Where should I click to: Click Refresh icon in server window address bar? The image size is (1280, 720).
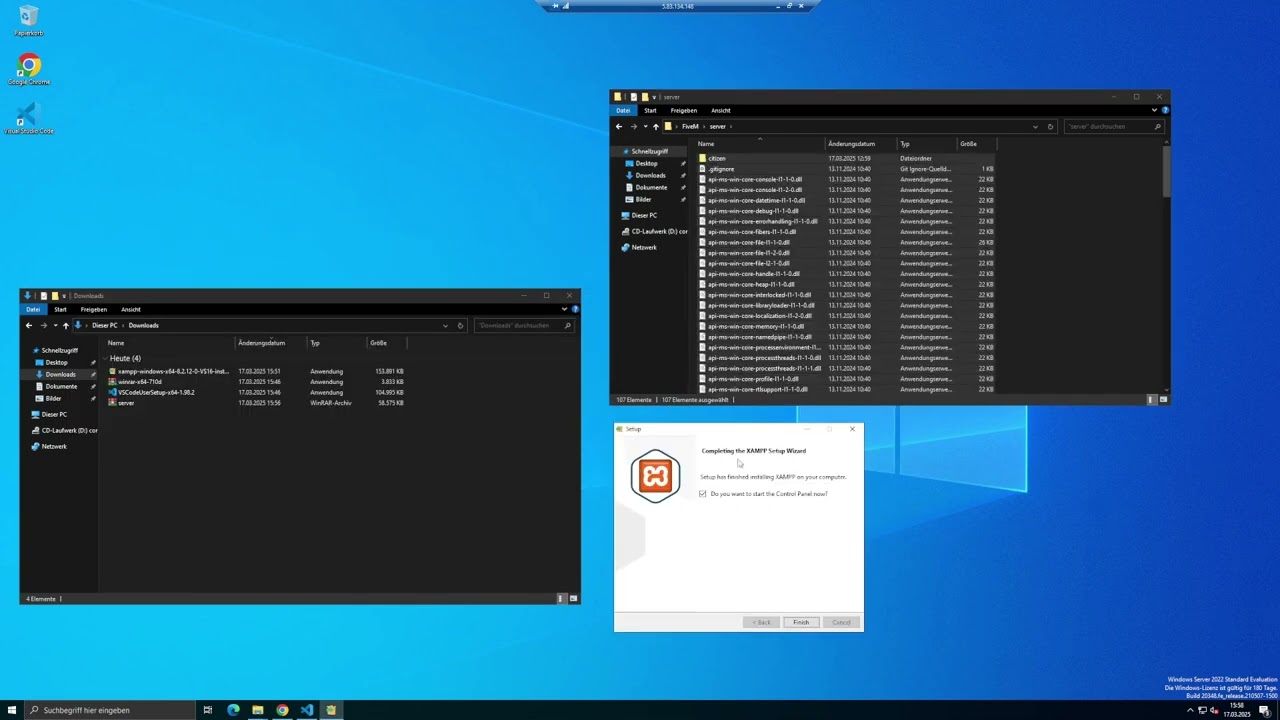coord(1050,127)
